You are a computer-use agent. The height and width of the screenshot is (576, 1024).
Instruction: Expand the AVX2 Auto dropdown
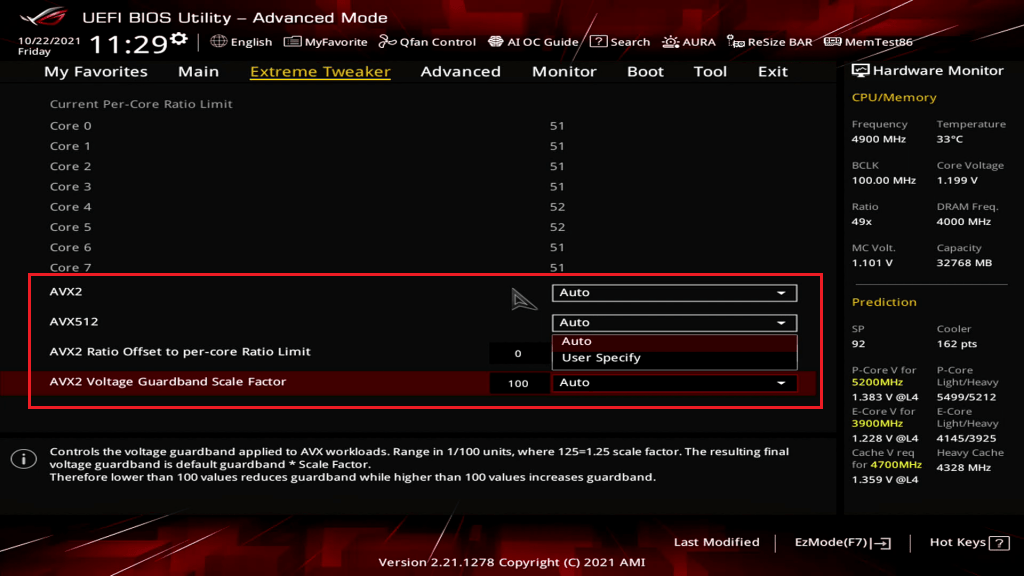point(674,293)
